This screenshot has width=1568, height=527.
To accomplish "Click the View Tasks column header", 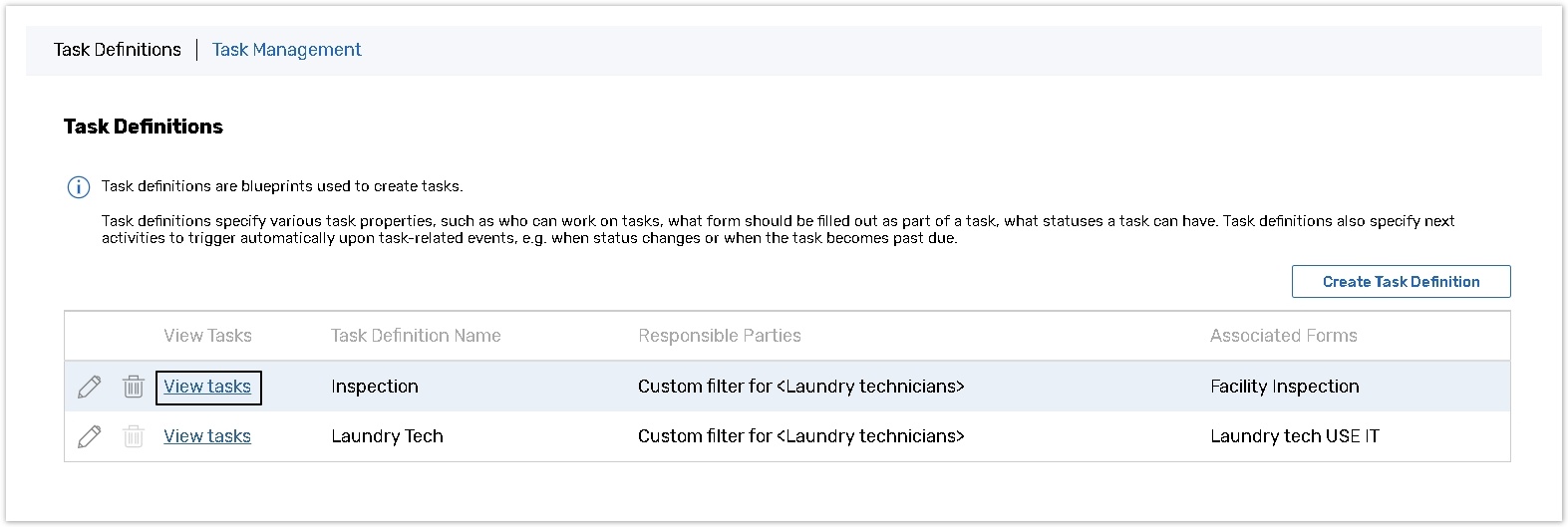I will click(x=207, y=336).
